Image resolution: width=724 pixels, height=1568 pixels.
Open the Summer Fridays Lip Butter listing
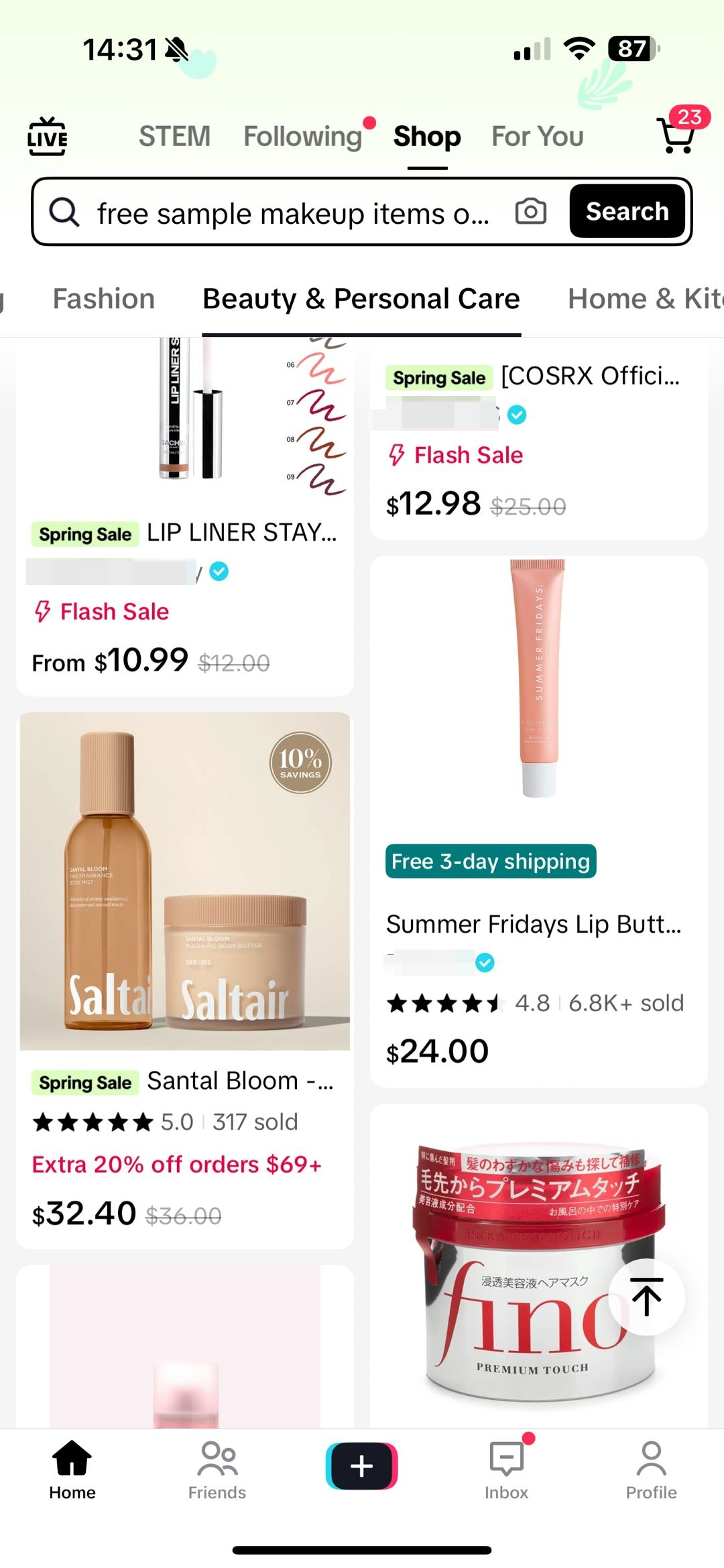pyautogui.click(x=534, y=924)
